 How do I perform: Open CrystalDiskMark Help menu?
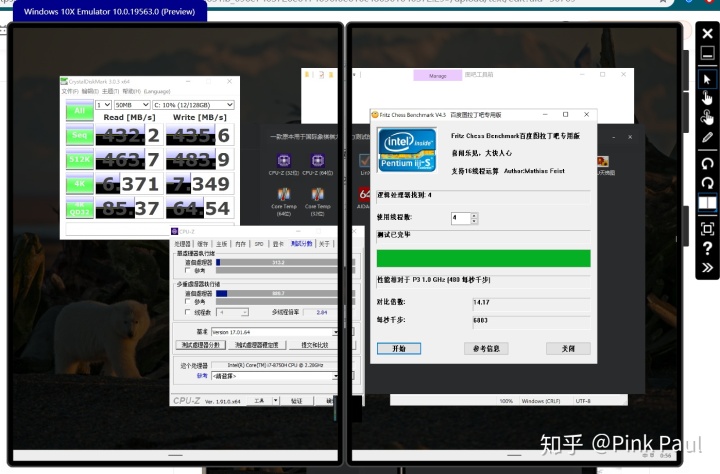point(131,91)
